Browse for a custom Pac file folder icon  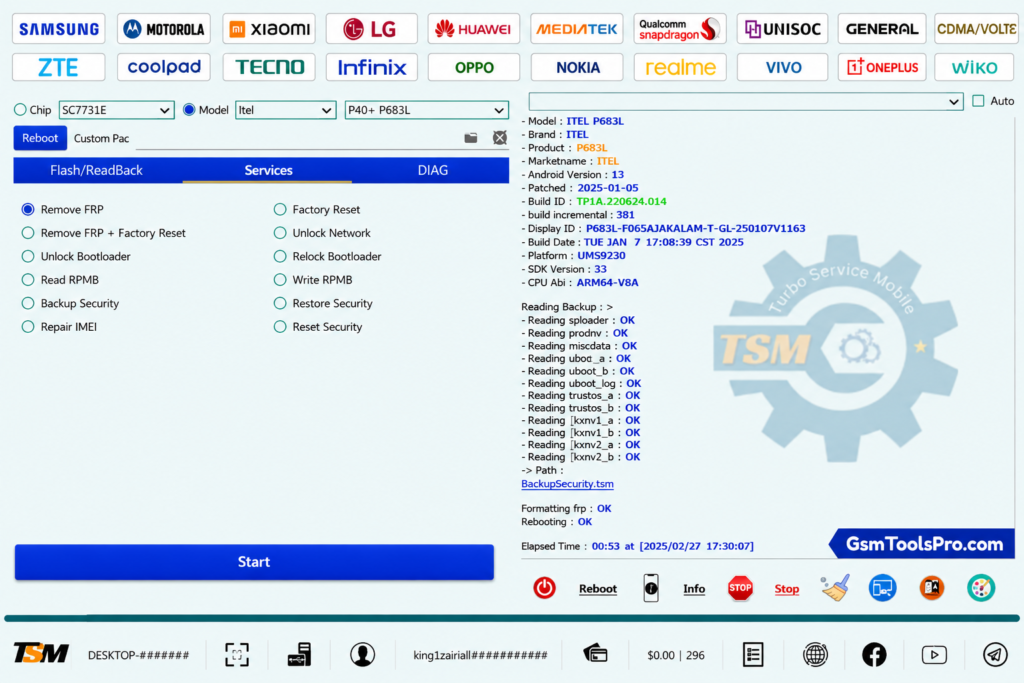[471, 138]
